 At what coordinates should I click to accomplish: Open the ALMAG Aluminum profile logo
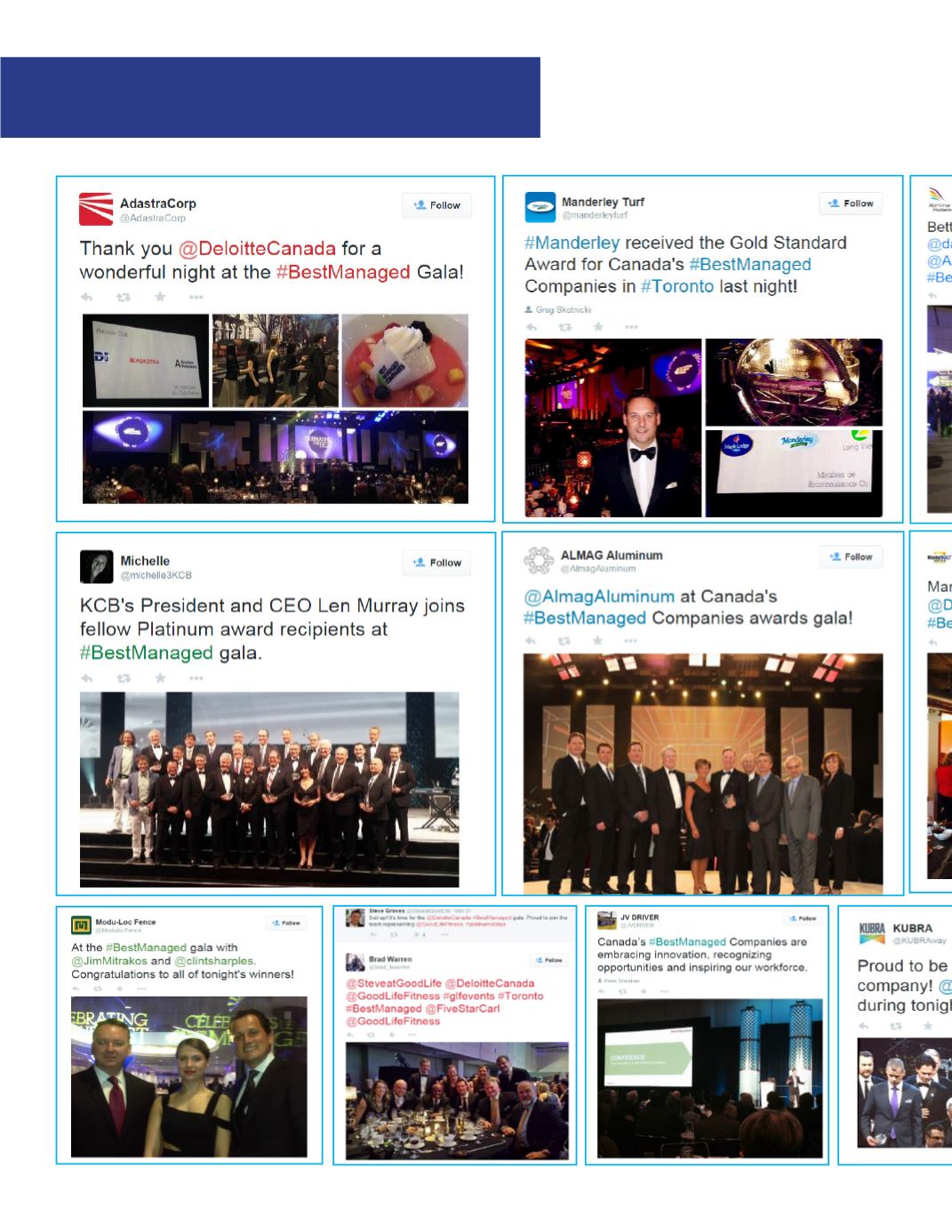538,561
